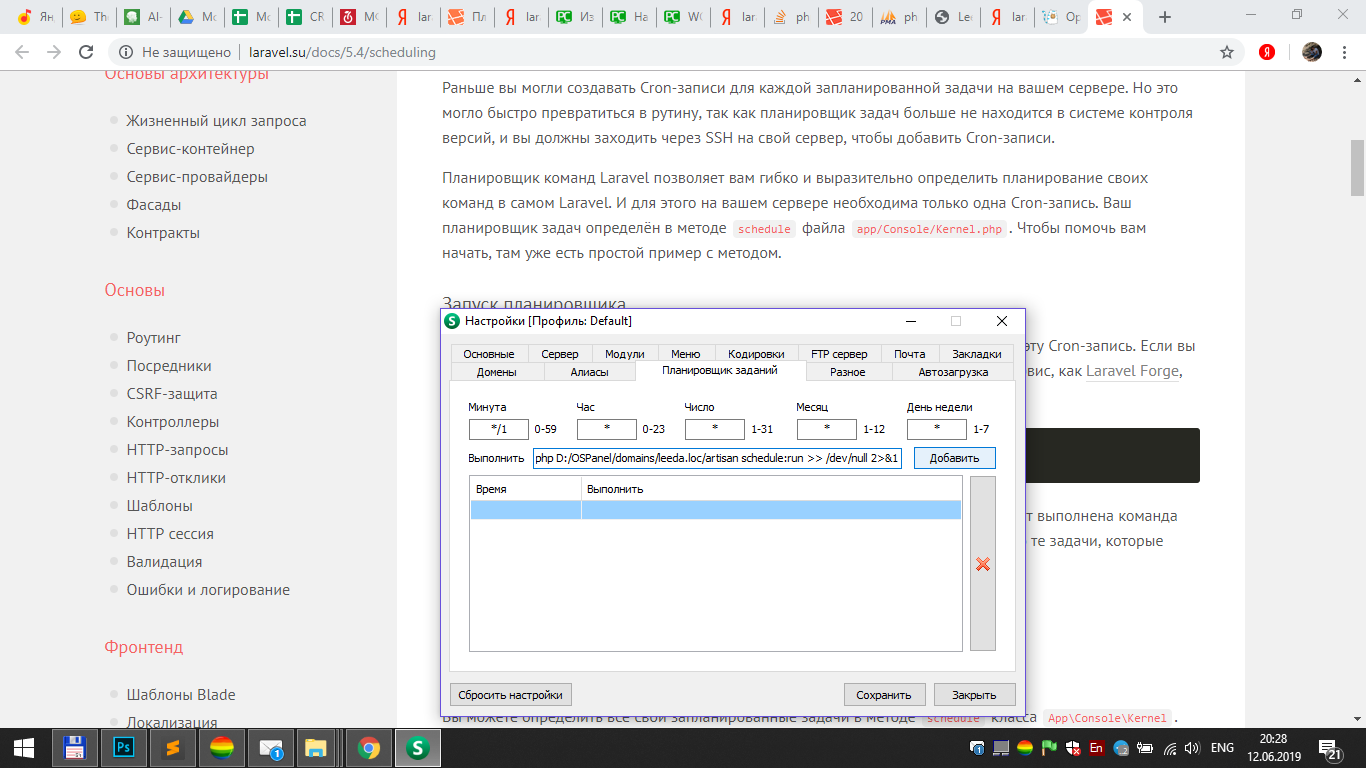Click the Chrome icon in the taskbar
This screenshot has height=768, width=1366.
click(x=369, y=747)
